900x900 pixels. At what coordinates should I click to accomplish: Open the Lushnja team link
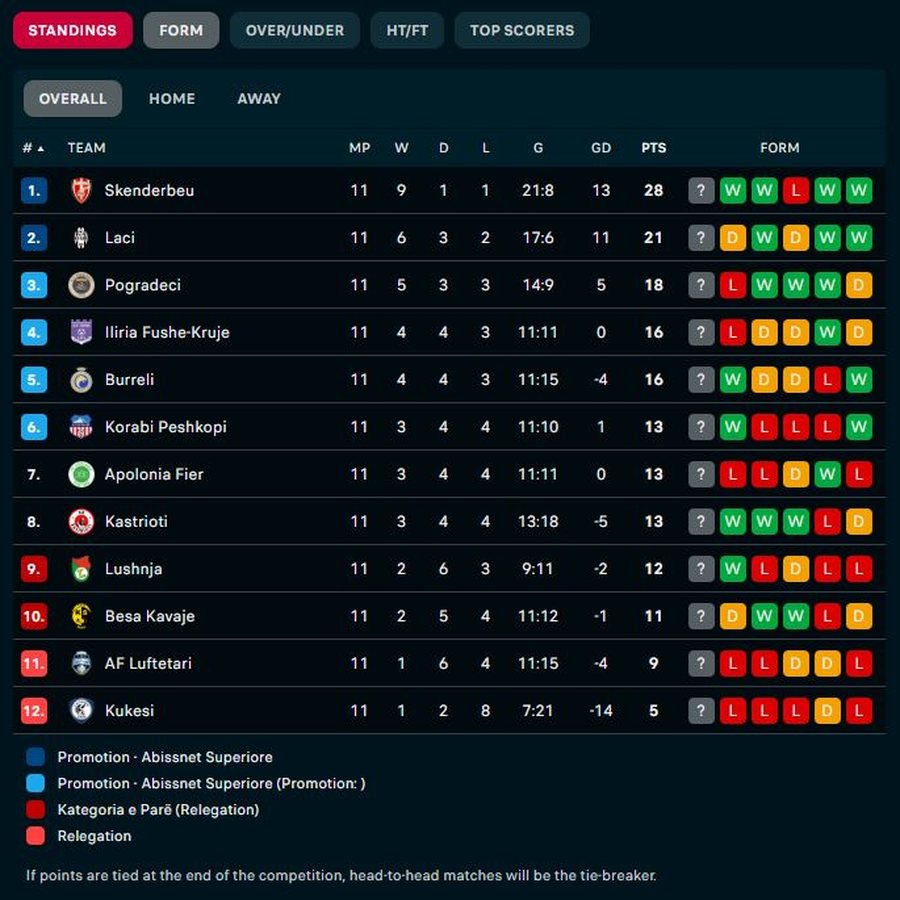133,569
